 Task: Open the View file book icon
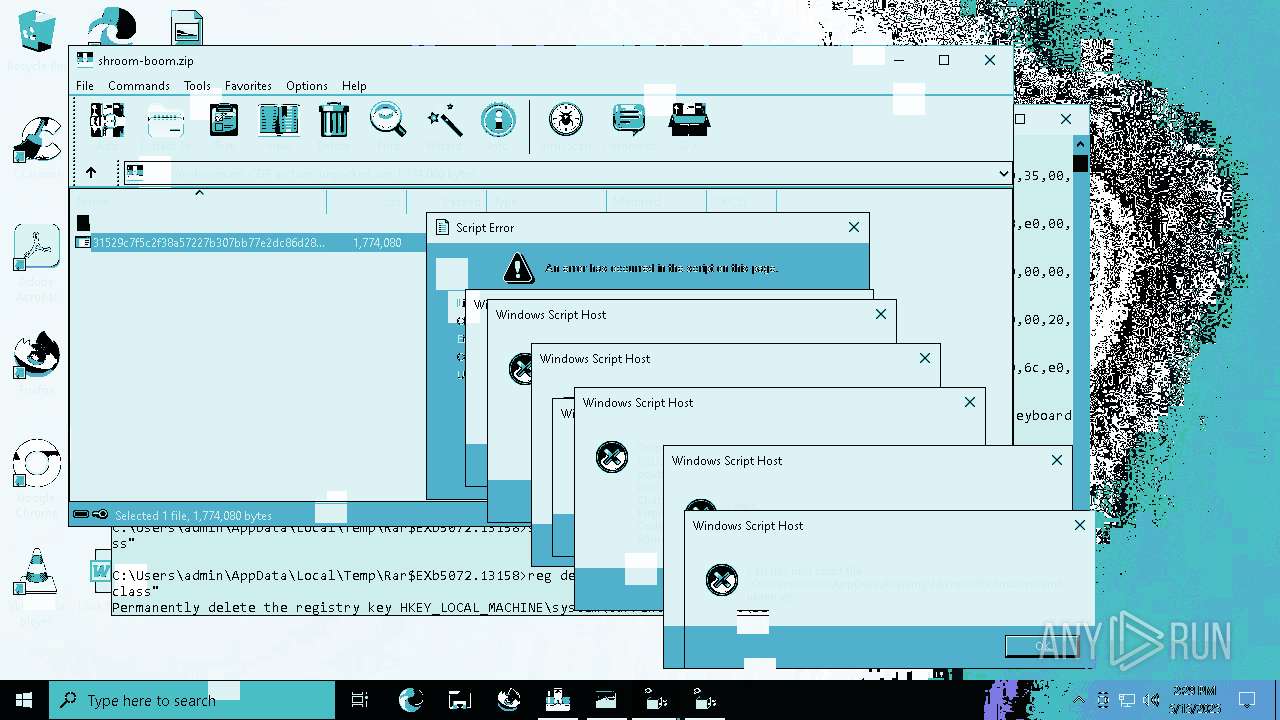279,121
